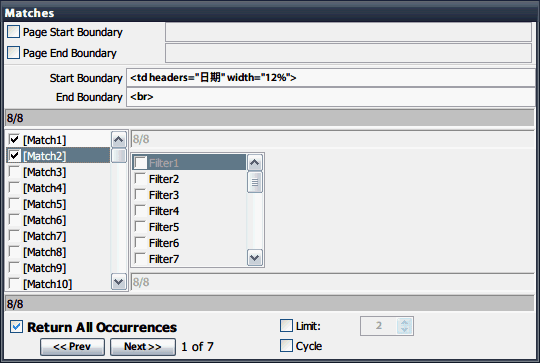Uncheck the [Match1] checkbox
Screen dimensions: 540x363
click(x=14, y=140)
